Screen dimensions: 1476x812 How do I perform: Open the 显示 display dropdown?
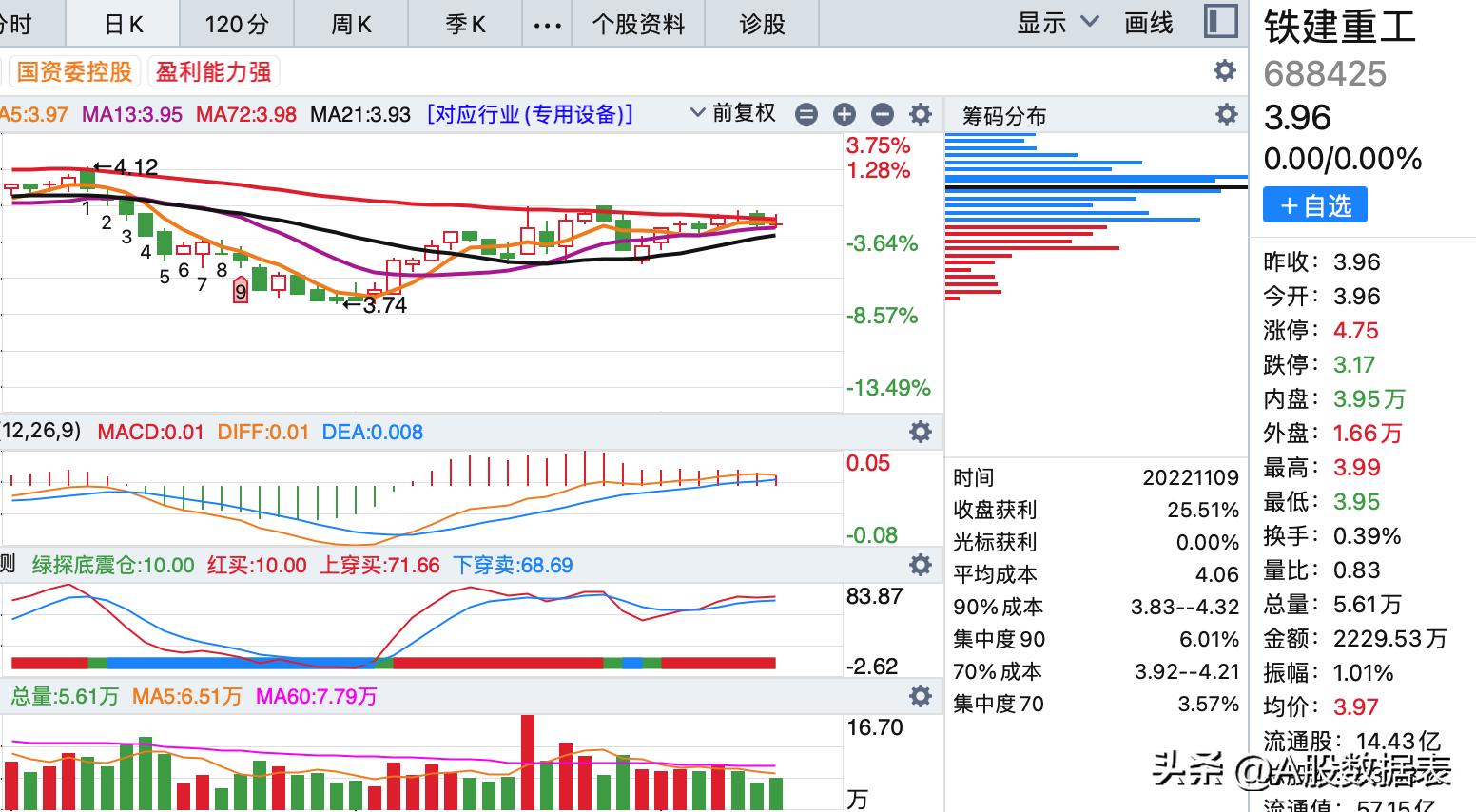(1057, 23)
